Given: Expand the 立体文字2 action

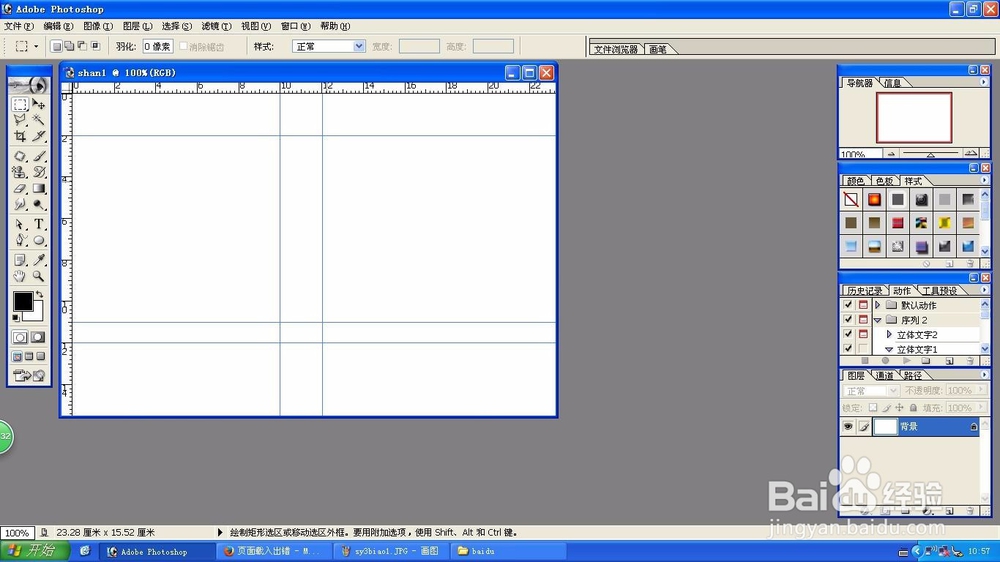Looking at the screenshot, I should (889, 334).
